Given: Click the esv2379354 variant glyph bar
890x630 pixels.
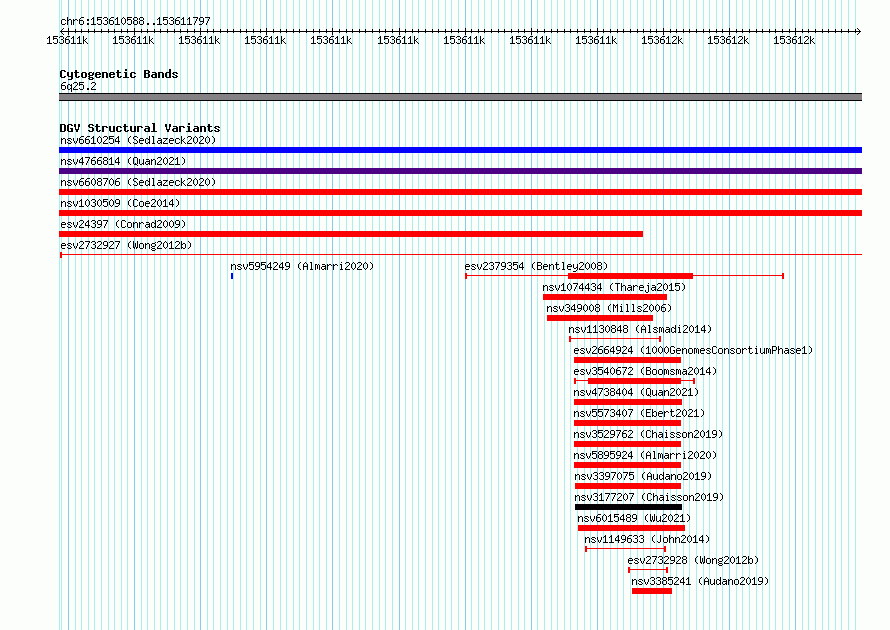Looking at the screenshot, I should coord(624,276).
